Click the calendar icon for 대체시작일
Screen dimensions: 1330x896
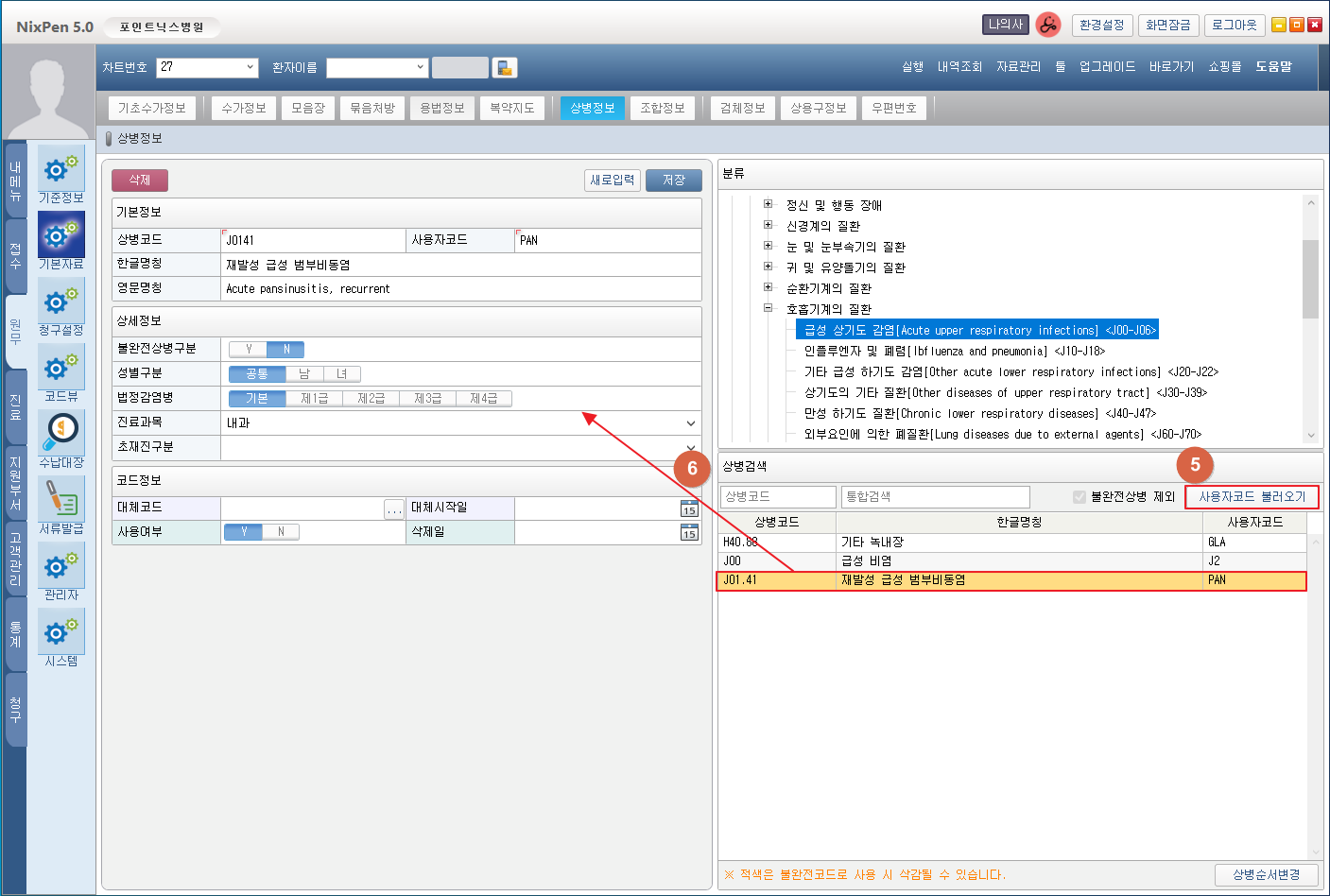[689, 508]
